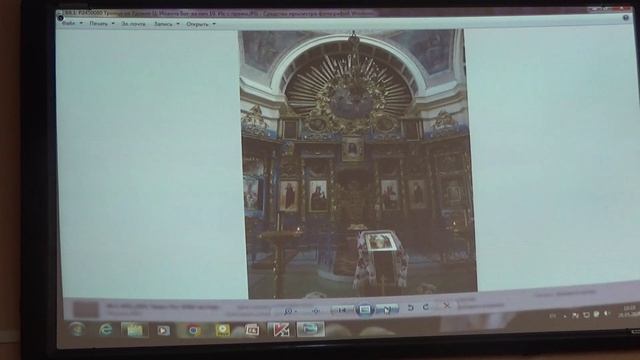Go to the previous photo
This screenshot has height=360, width=640.
[x=342, y=310]
